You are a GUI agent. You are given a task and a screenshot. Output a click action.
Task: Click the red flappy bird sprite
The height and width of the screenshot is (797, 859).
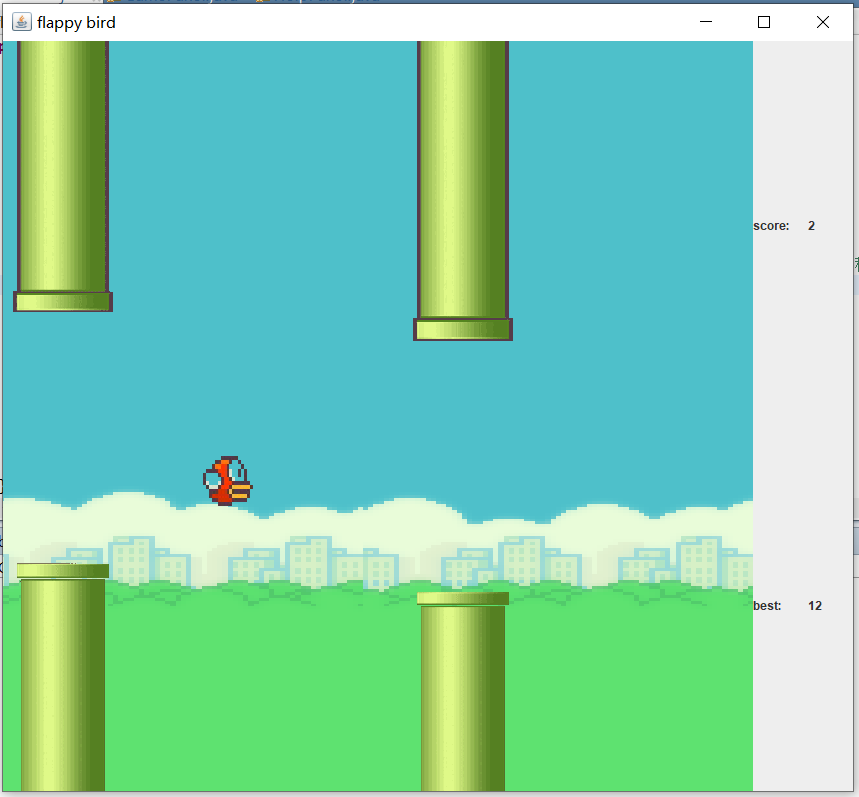pyautogui.click(x=227, y=478)
